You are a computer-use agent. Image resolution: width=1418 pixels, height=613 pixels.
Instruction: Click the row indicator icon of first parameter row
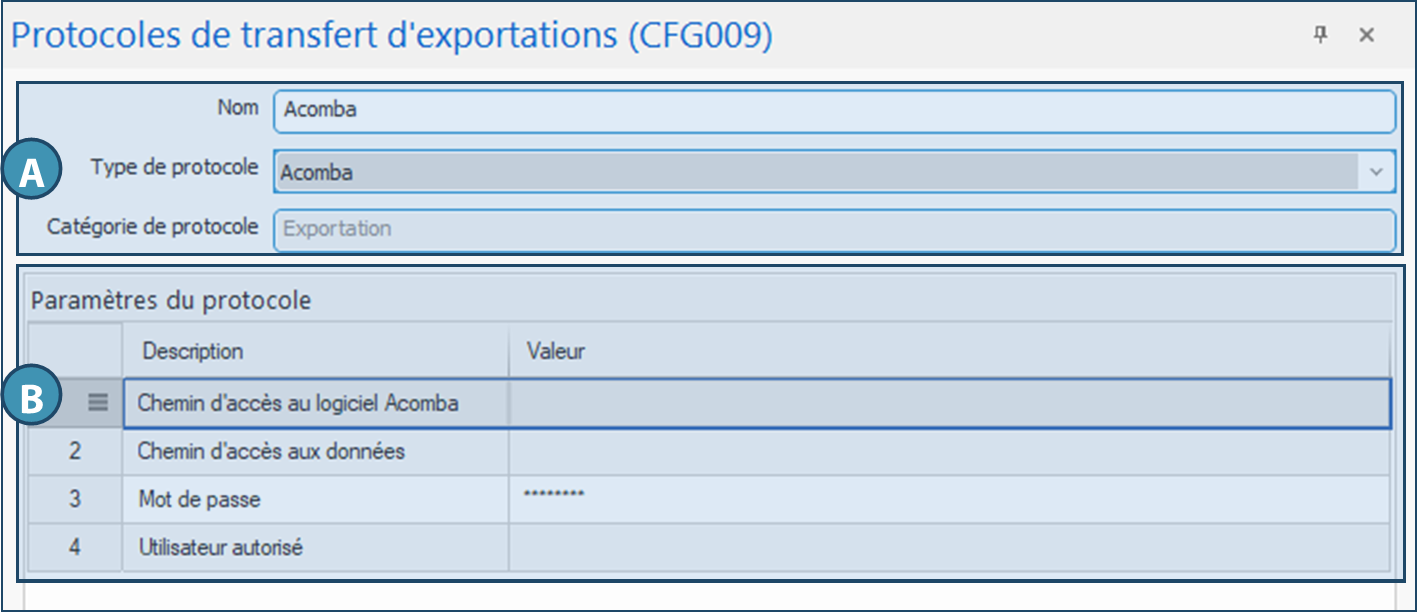[97, 402]
